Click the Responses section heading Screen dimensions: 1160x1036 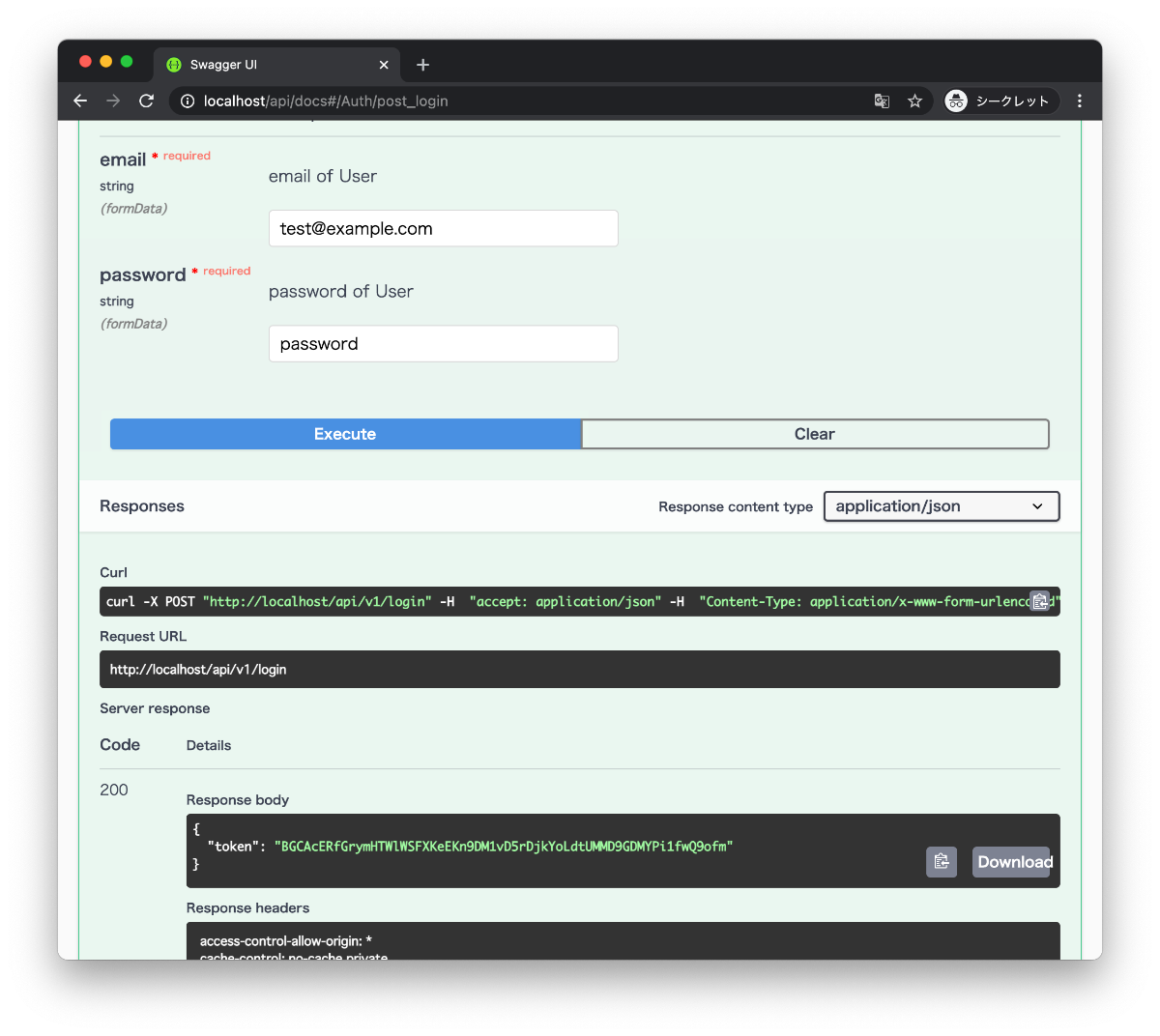(x=142, y=506)
